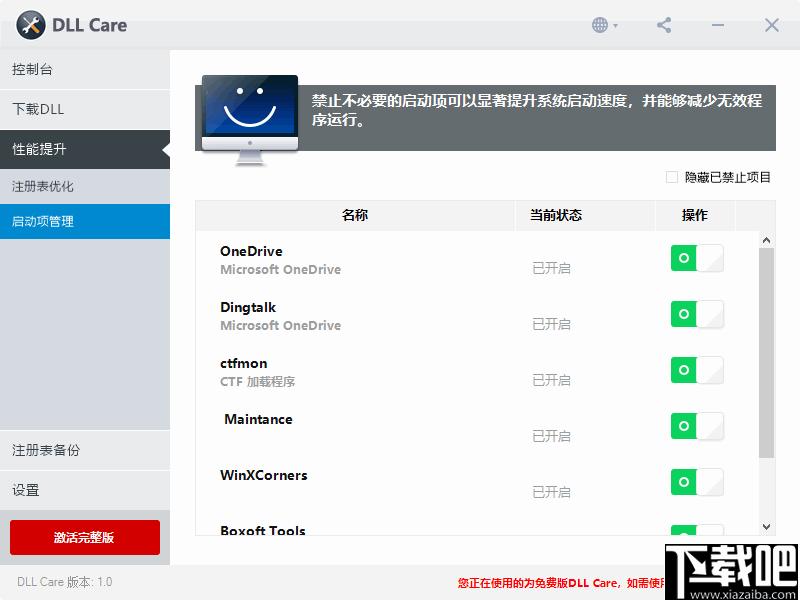The width and height of the screenshot is (800, 600).
Task: Go to 下载DLL in the sidebar
Action: tap(85, 109)
